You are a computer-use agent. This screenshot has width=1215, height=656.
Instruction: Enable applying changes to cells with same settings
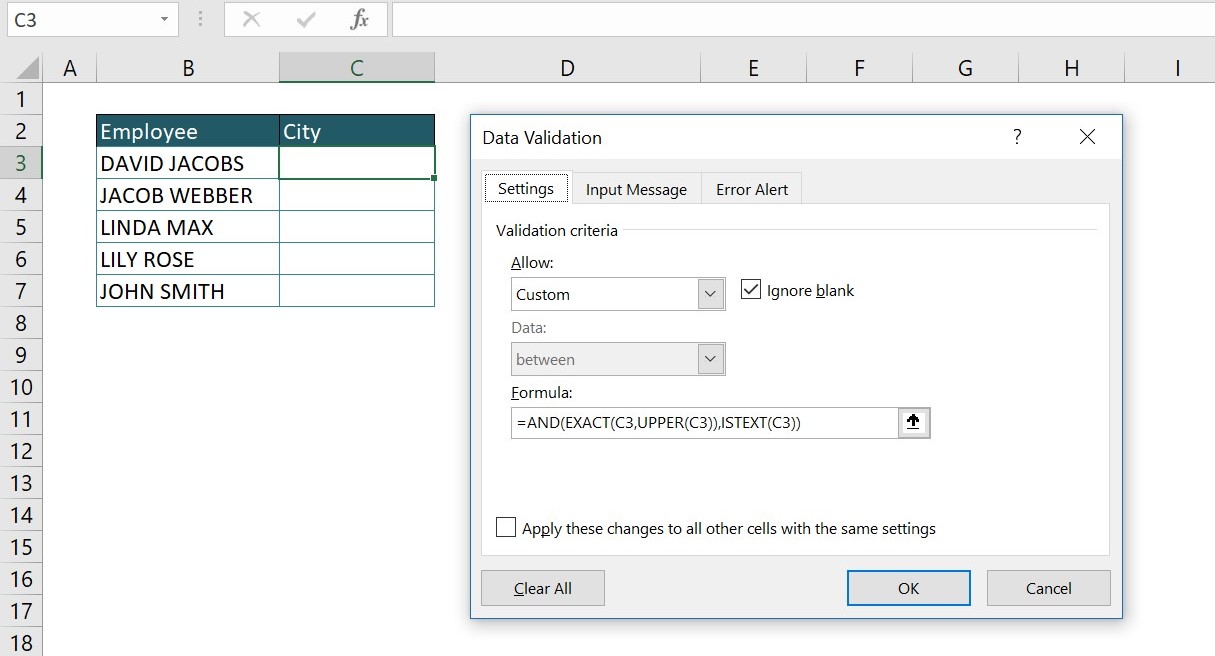click(x=505, y=527)
